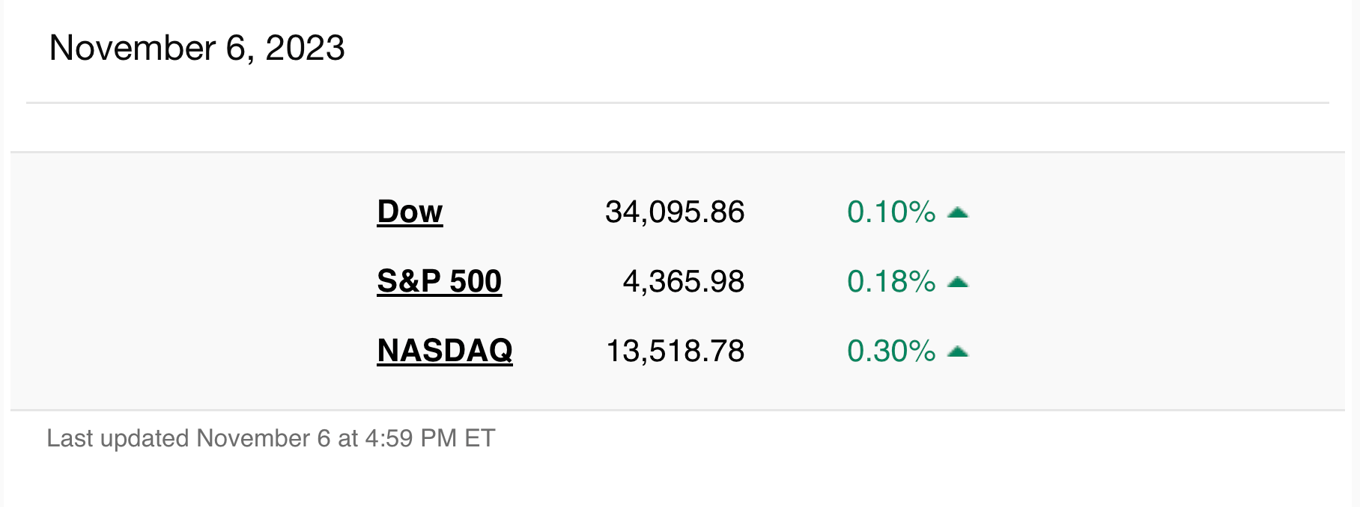
Task: Click the S&P 500 0.18% change figure
Action: pos(891,282)
